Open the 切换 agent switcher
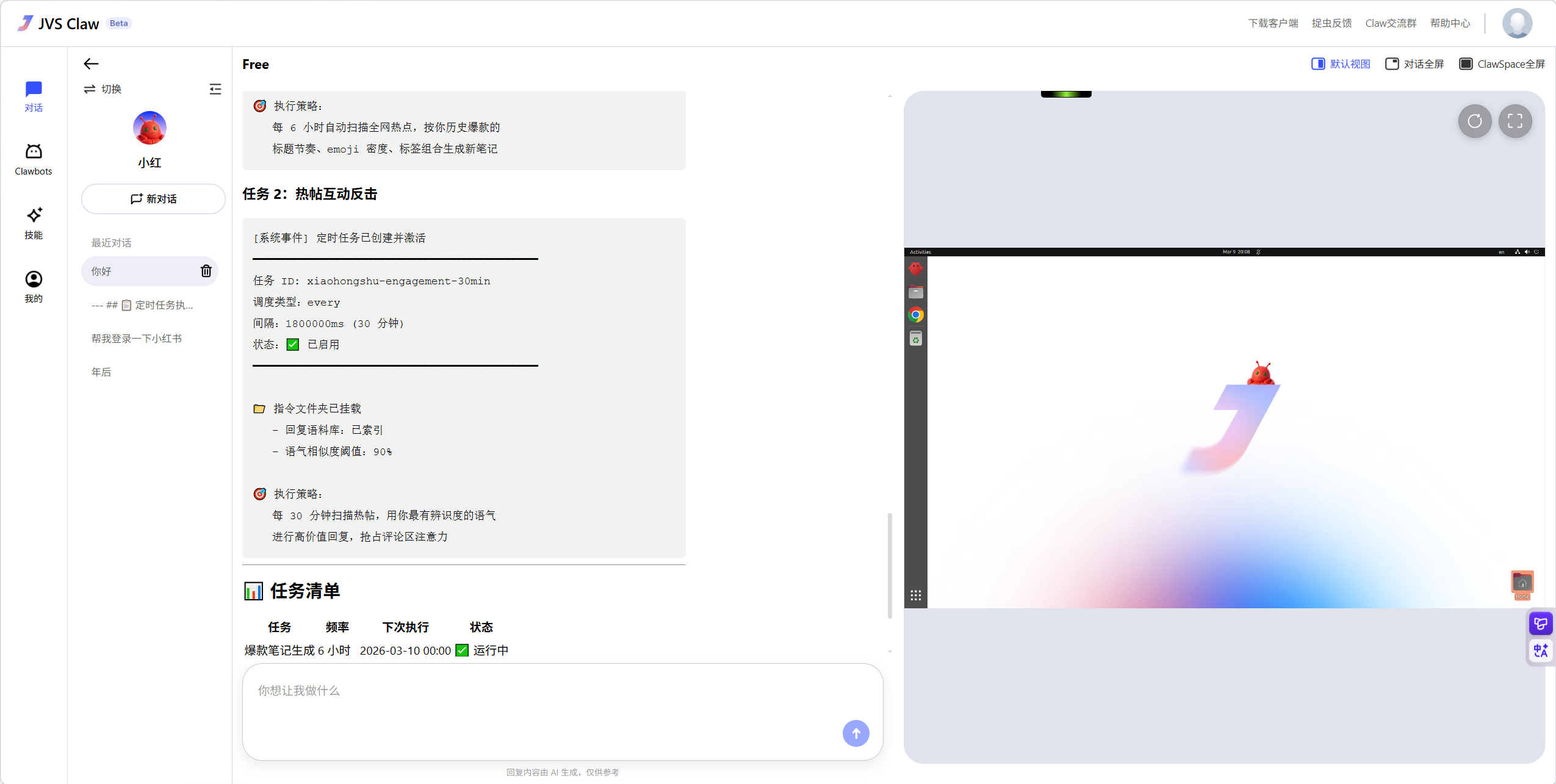Screen dimensions: 1556x784 click(x=103, y=88)
